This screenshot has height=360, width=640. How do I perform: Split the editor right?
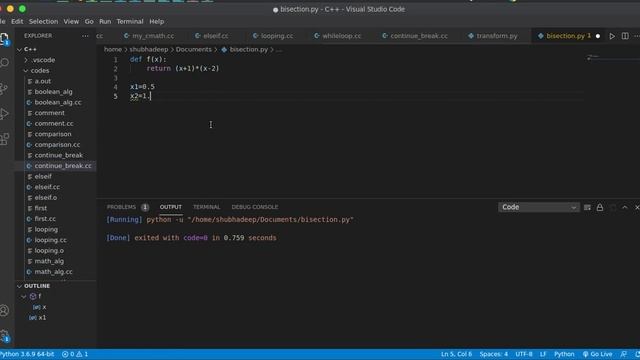625,36
